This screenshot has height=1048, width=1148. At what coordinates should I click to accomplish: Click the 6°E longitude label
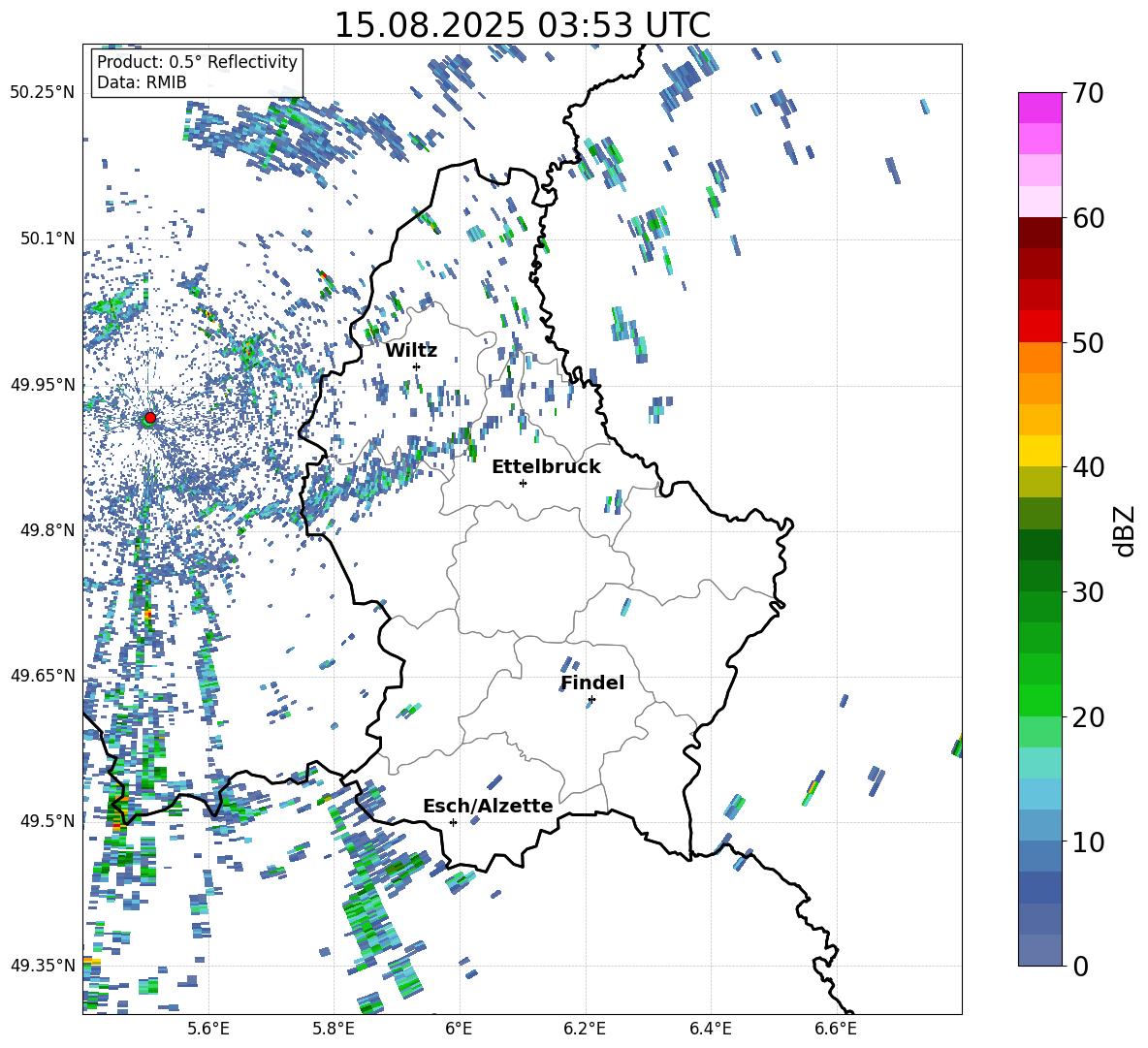click(x=459, y=1029)
